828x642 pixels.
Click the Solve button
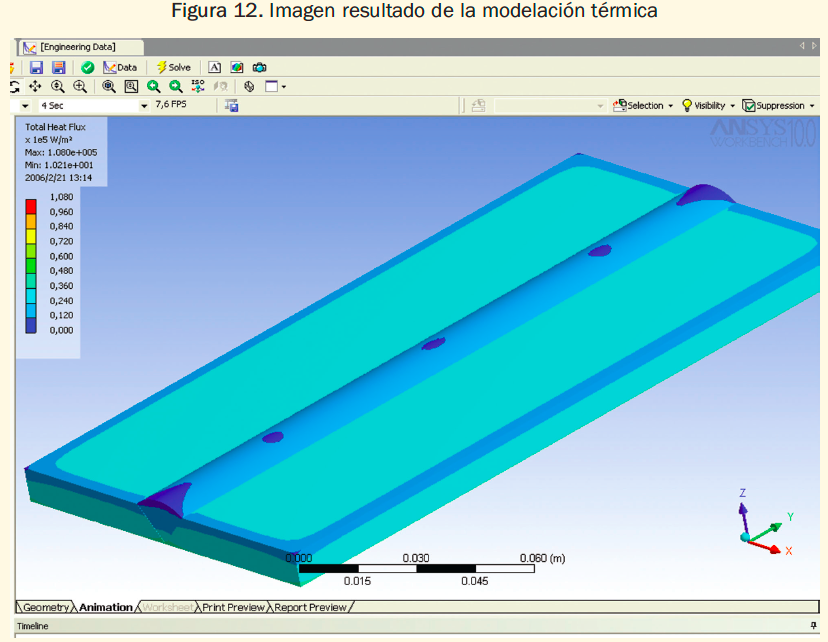coord(173,67)
